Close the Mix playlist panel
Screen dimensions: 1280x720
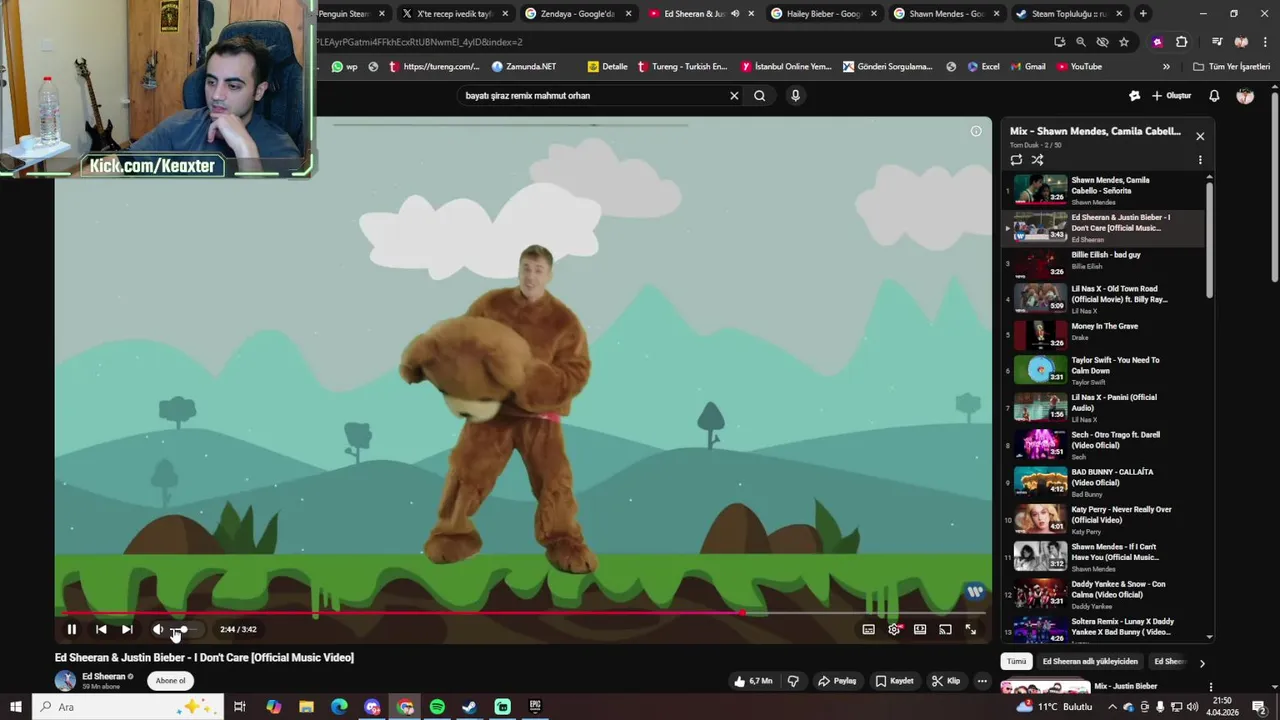1200,137
